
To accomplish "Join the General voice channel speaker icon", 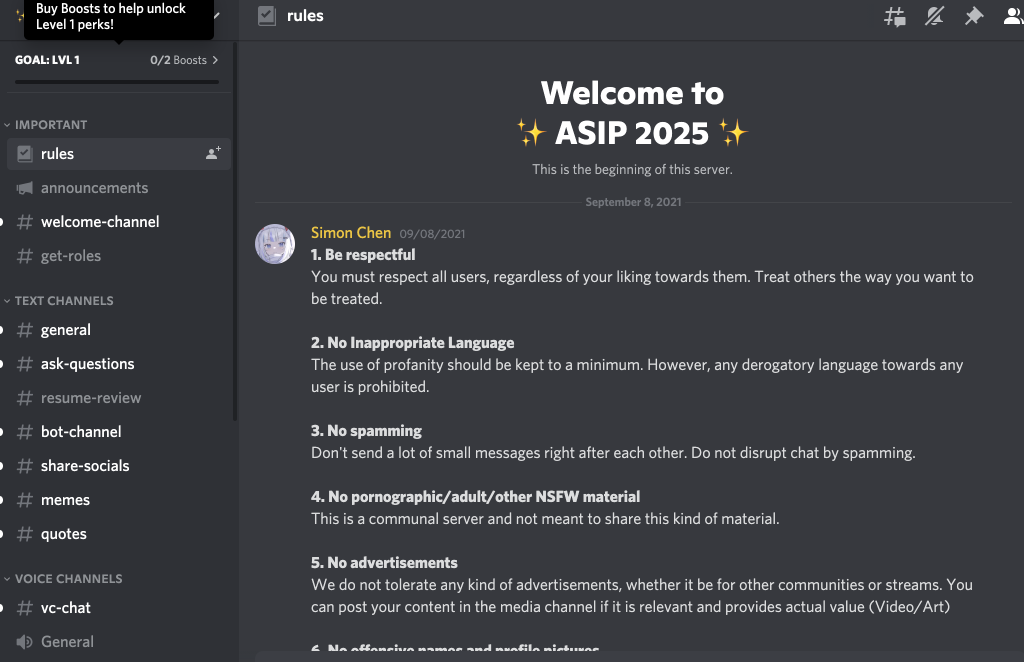I will coord(25,642).
